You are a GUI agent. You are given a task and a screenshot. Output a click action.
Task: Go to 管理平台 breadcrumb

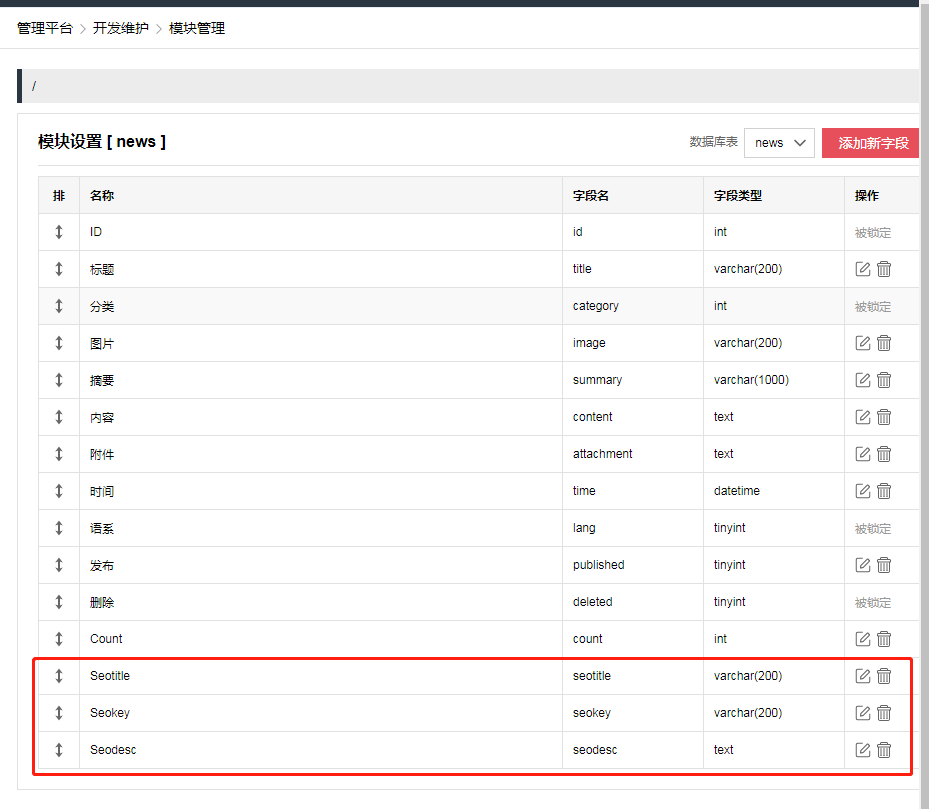click(x=45, y=28)
